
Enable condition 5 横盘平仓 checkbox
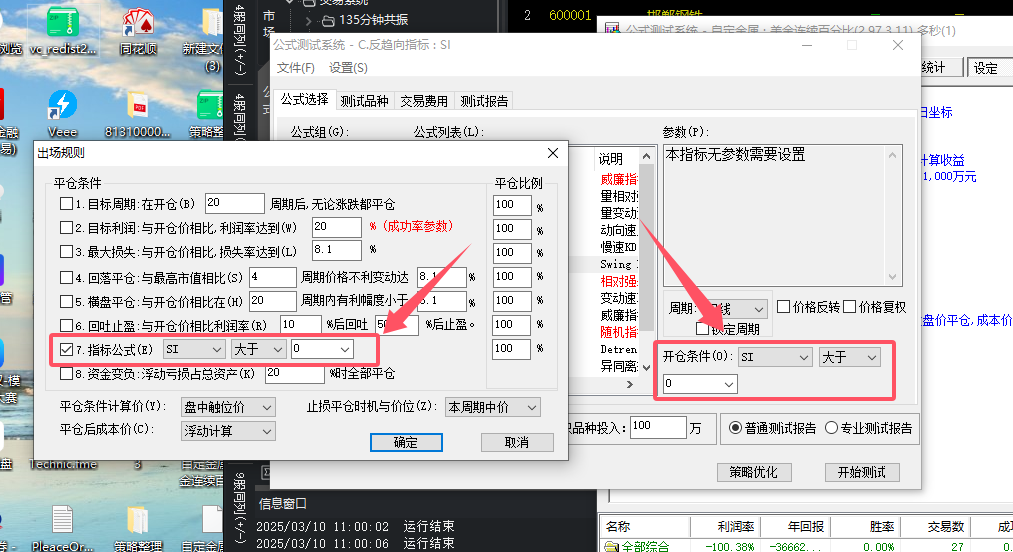point(66,301)
